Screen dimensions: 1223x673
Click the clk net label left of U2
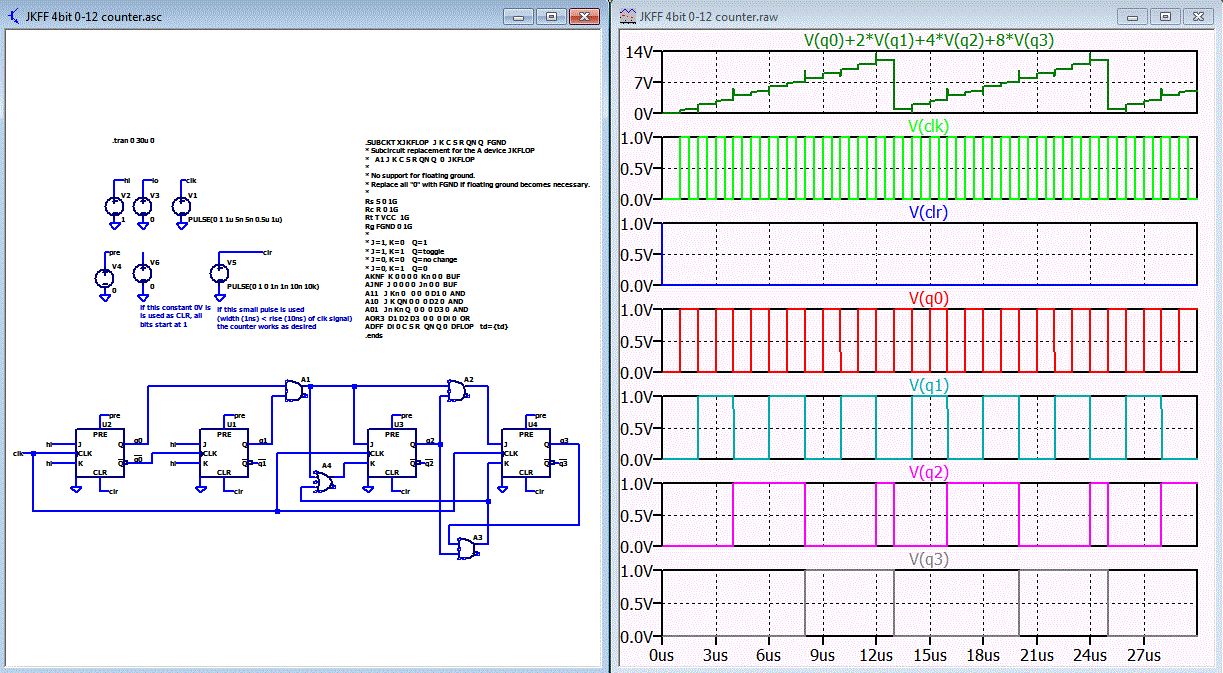18,454
